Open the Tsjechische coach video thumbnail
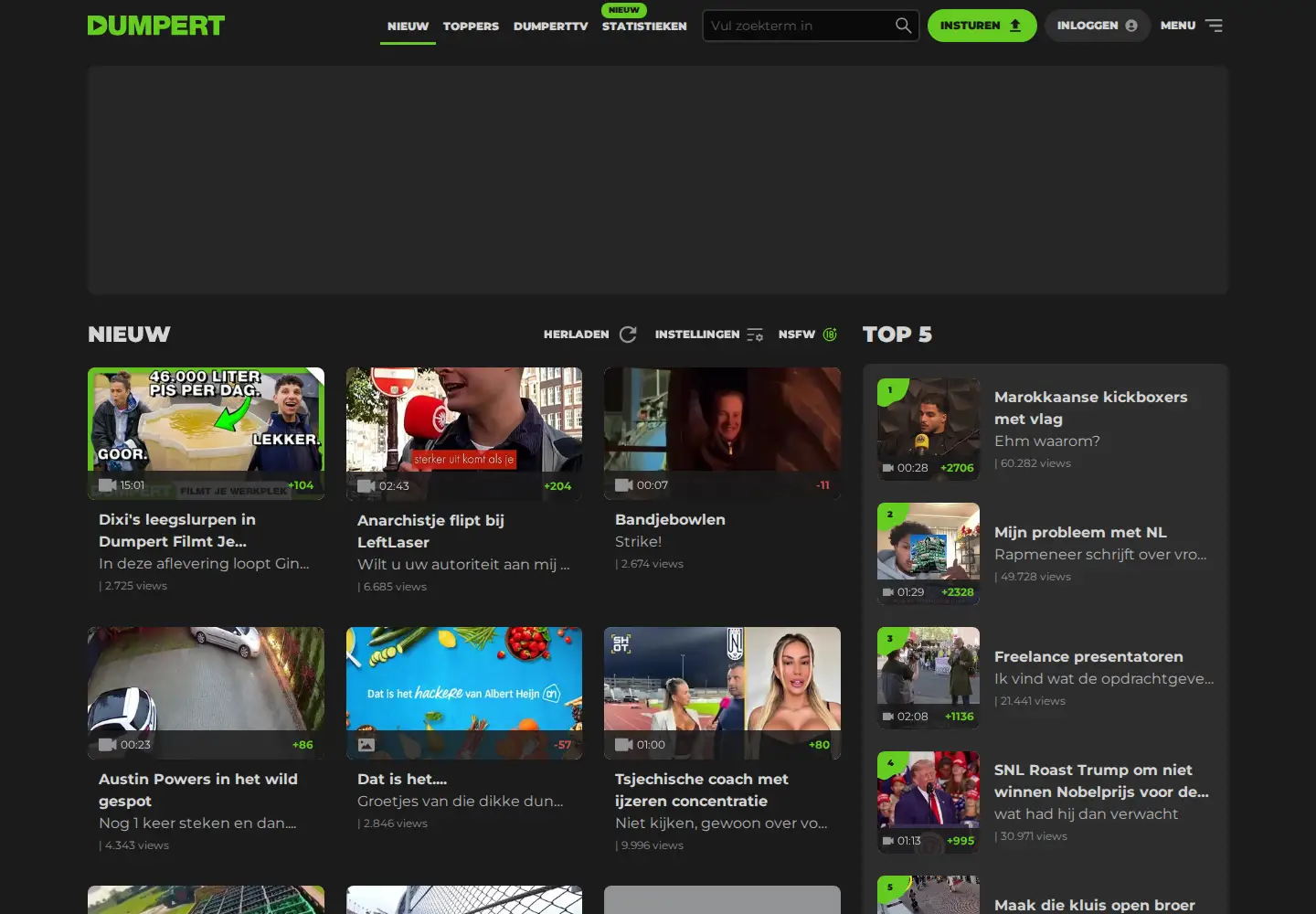The image size is (1316, 914). [722, 693]
